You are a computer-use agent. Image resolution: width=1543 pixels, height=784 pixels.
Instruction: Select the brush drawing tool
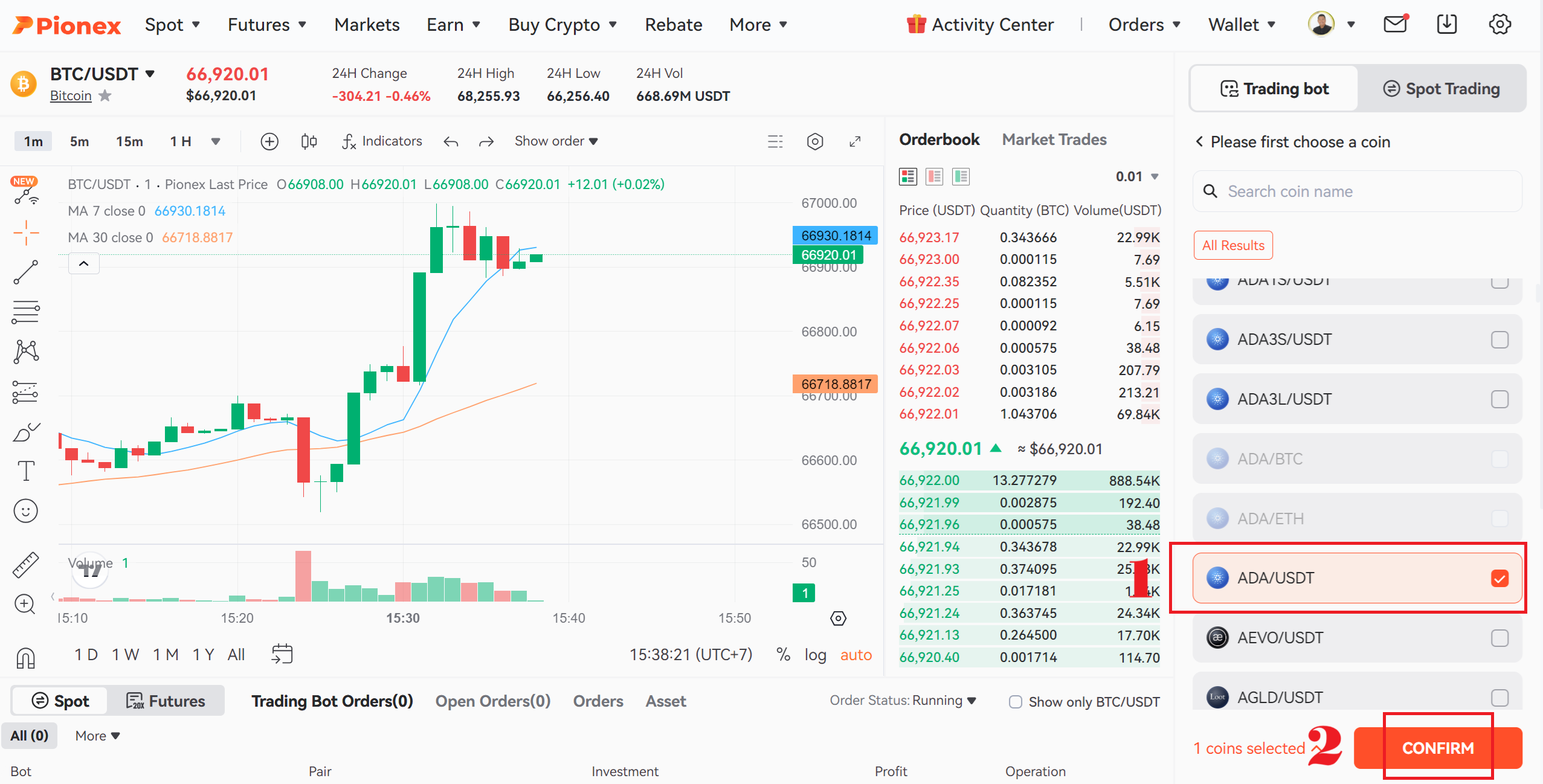26,431
